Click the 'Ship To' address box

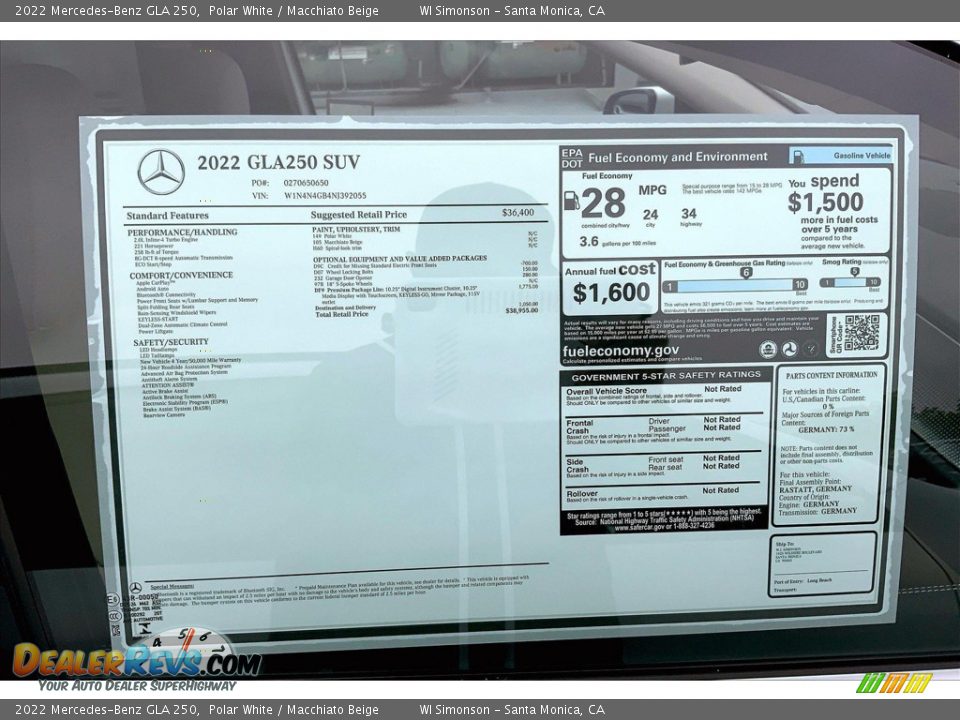pyautogui.click(x=821, y=564)
